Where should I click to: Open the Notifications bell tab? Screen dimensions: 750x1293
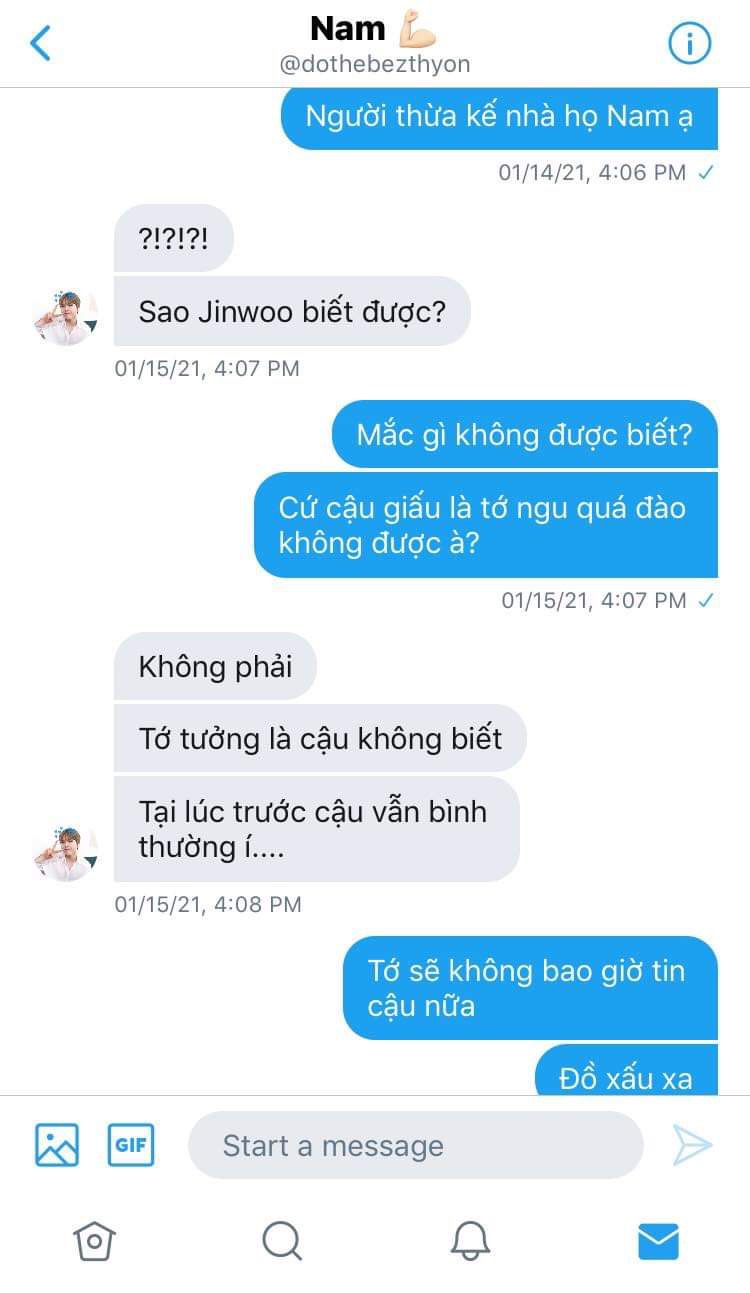pos(470,1241)
